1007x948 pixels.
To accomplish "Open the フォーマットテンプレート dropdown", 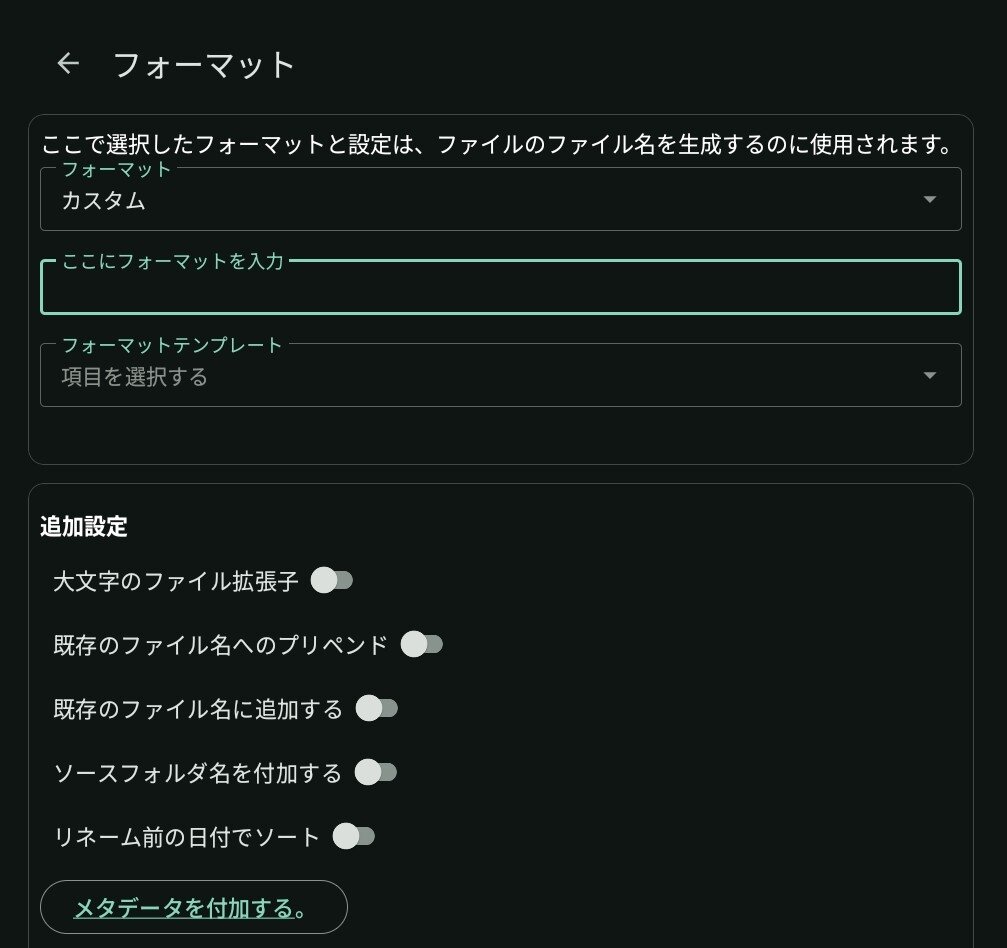I will (500, 375).
